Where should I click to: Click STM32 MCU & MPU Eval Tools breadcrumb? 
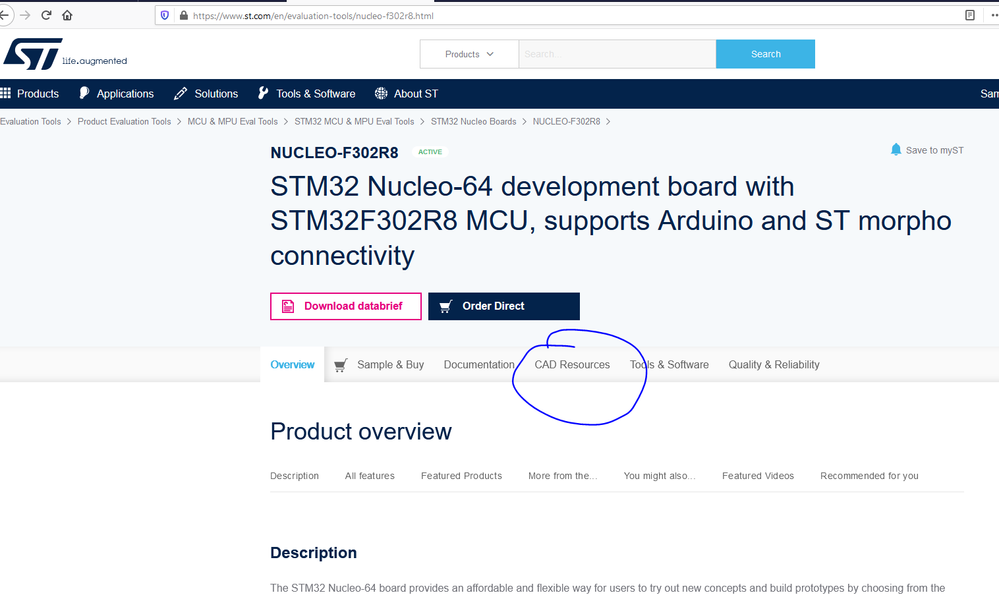tap(354, 122)
